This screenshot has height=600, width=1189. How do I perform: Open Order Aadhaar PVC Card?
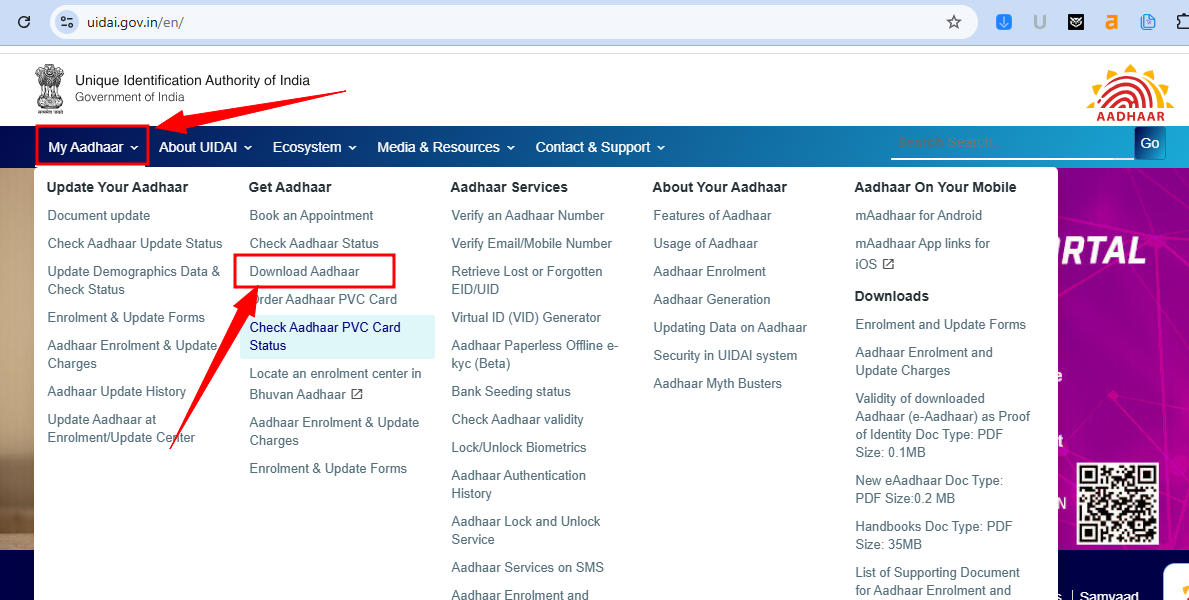[323, 300]
